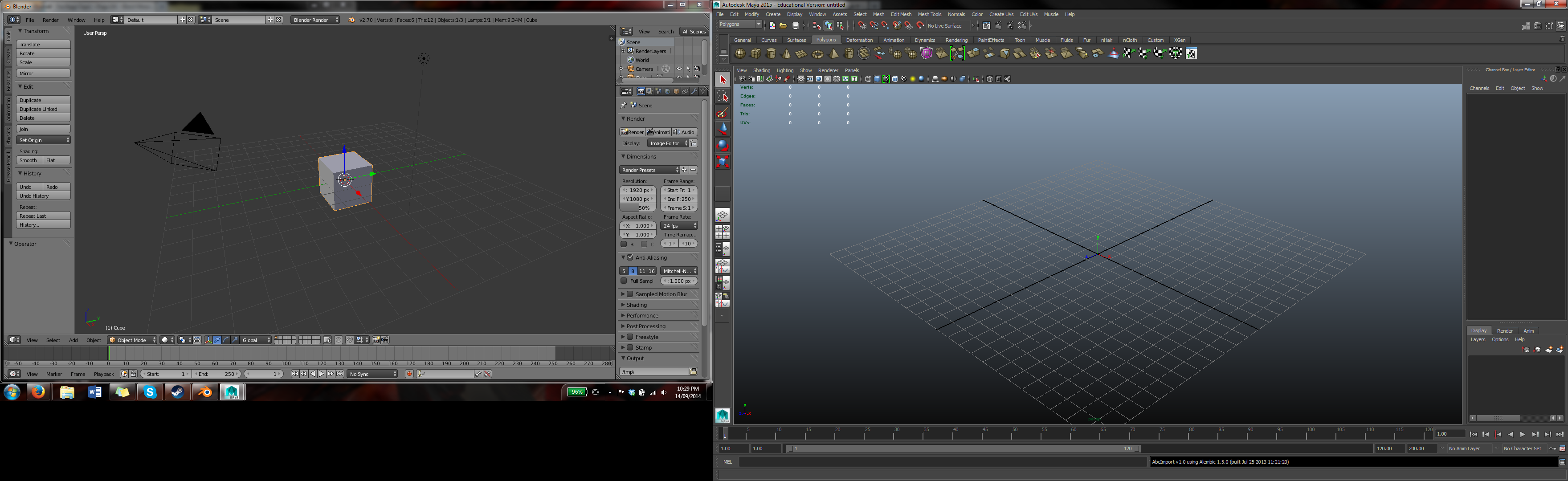Click the polygon cone shelf icon
The image size is (1568, 481).
click(786, 53)
